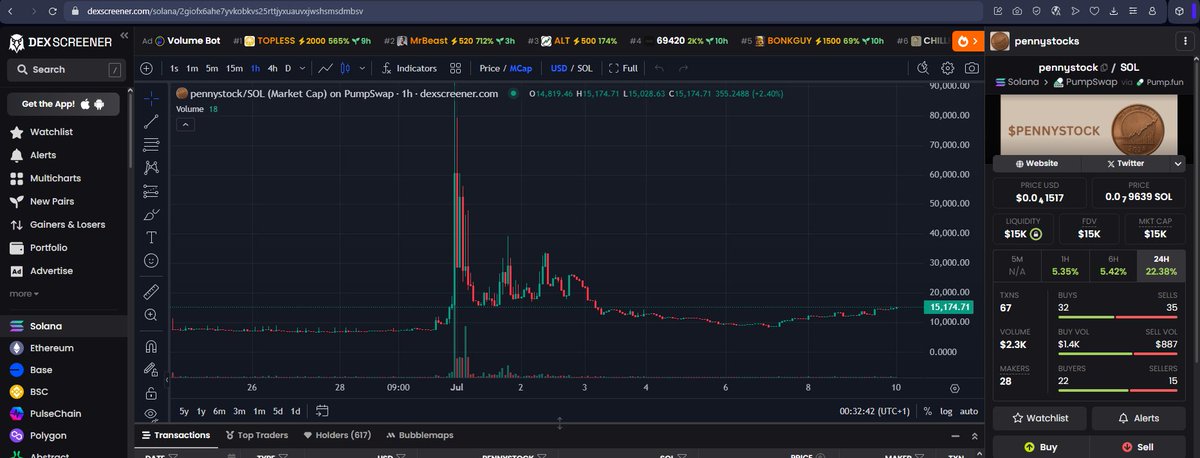
Task: Open the Watchlist page in sidebar
Action: pyautogui.click(x=50, y=132)
